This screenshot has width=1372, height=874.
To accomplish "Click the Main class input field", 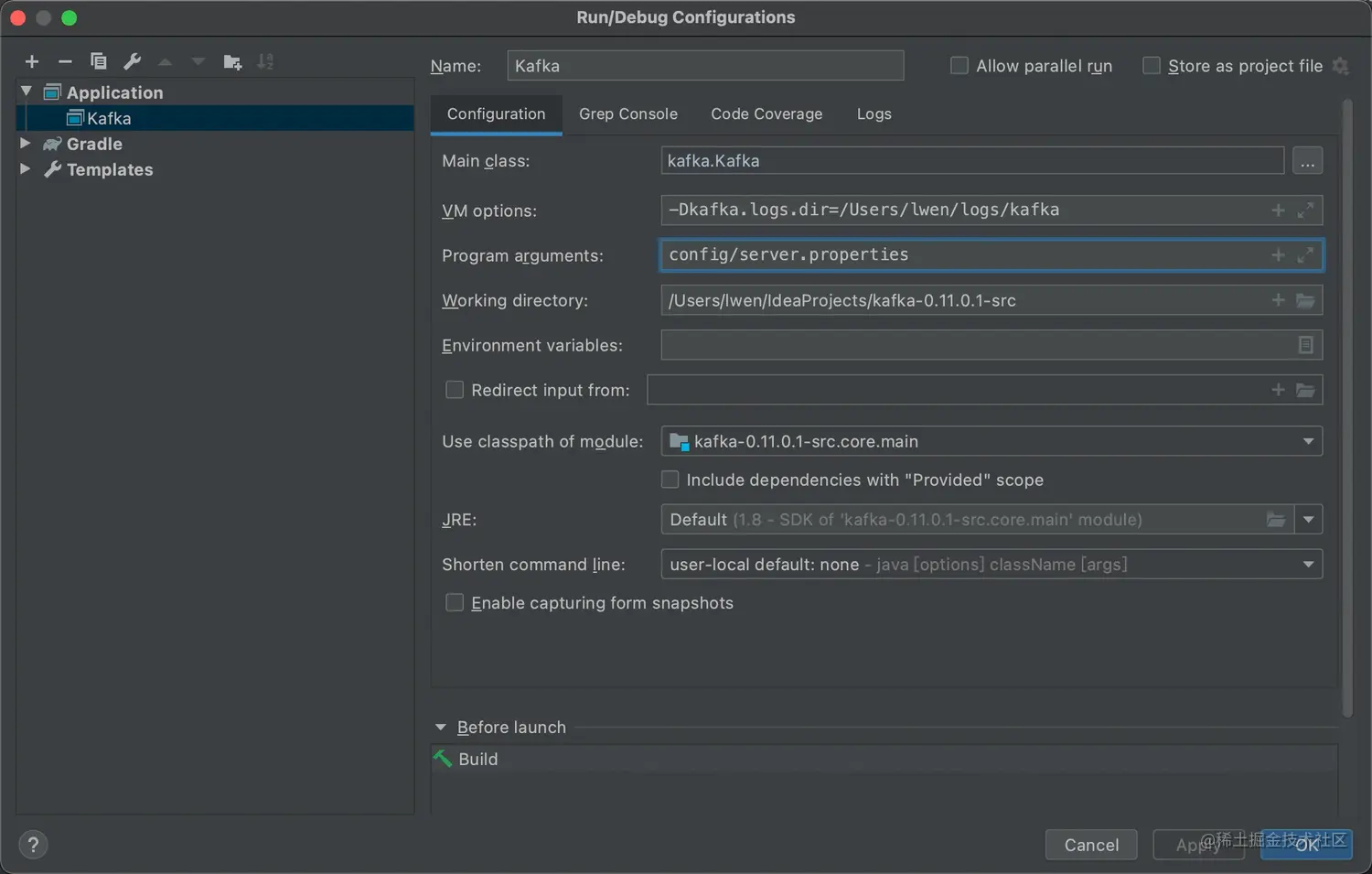I will (972, 161).
